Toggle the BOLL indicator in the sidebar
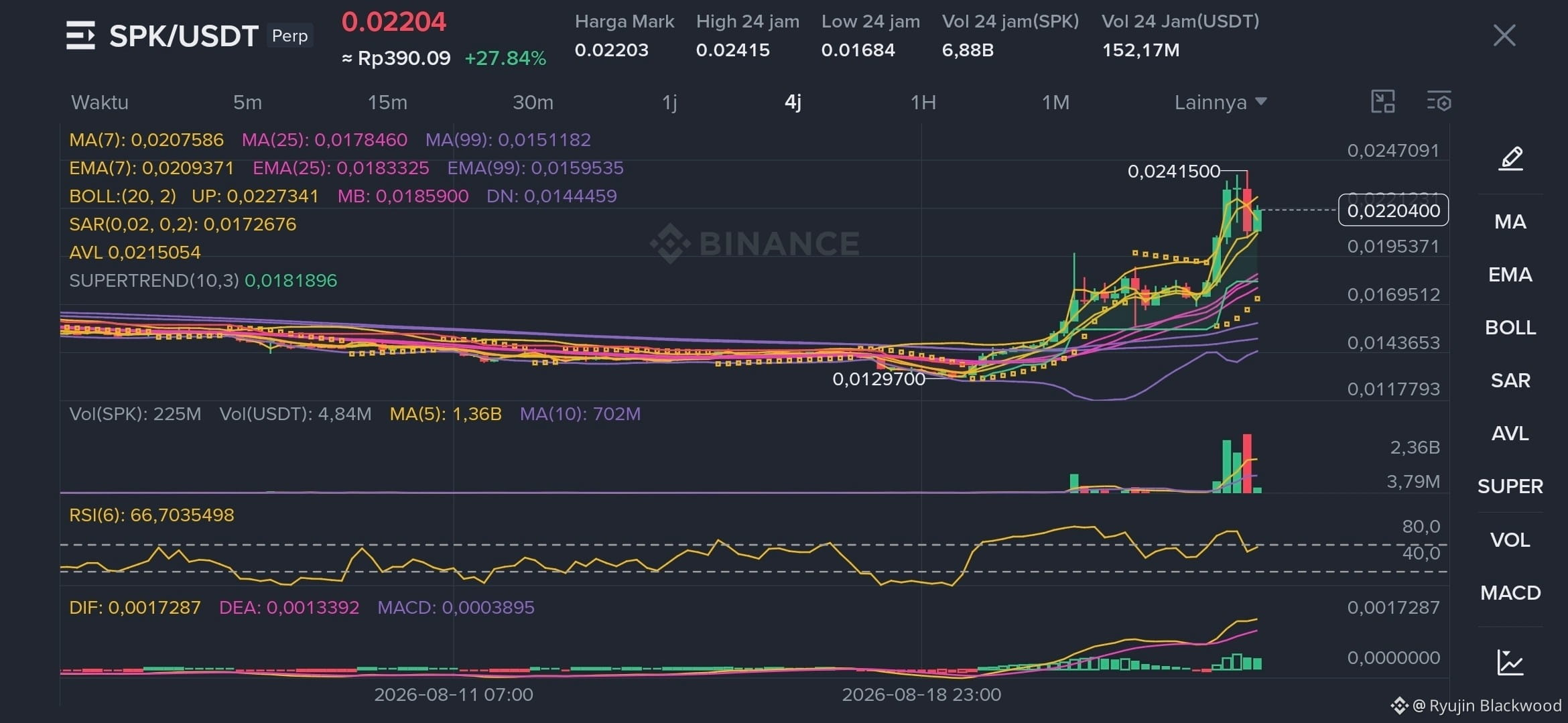 [1510, 328]
